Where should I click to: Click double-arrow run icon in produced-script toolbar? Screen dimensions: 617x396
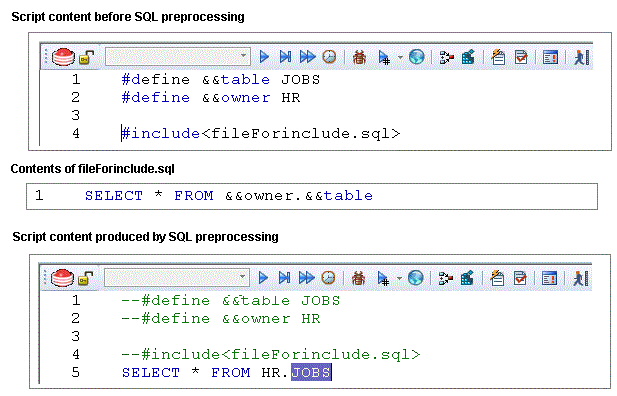pos(307,278)
